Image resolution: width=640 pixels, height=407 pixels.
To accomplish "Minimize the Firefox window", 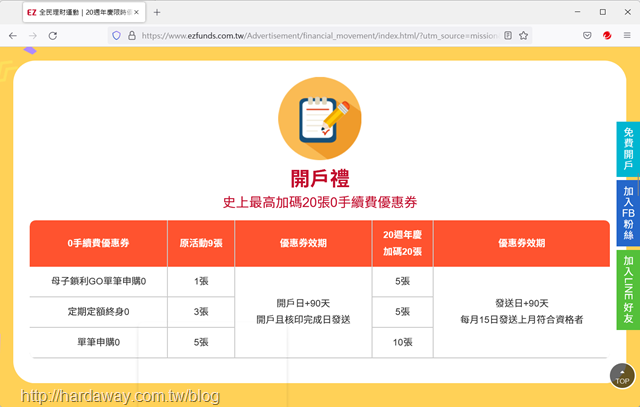I will pos(577,12).
